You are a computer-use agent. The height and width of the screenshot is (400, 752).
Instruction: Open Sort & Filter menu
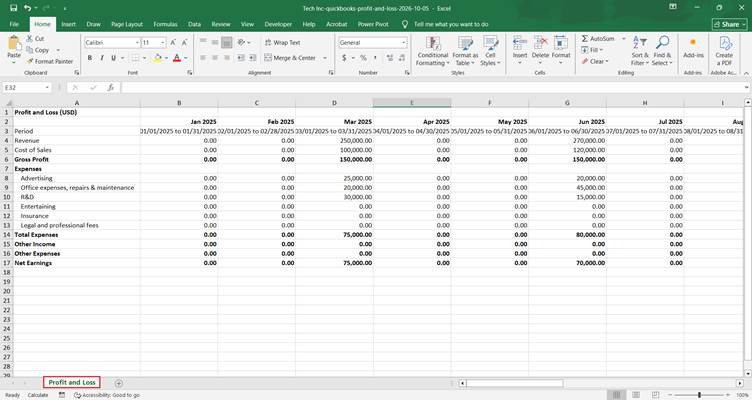click(639, 51)
